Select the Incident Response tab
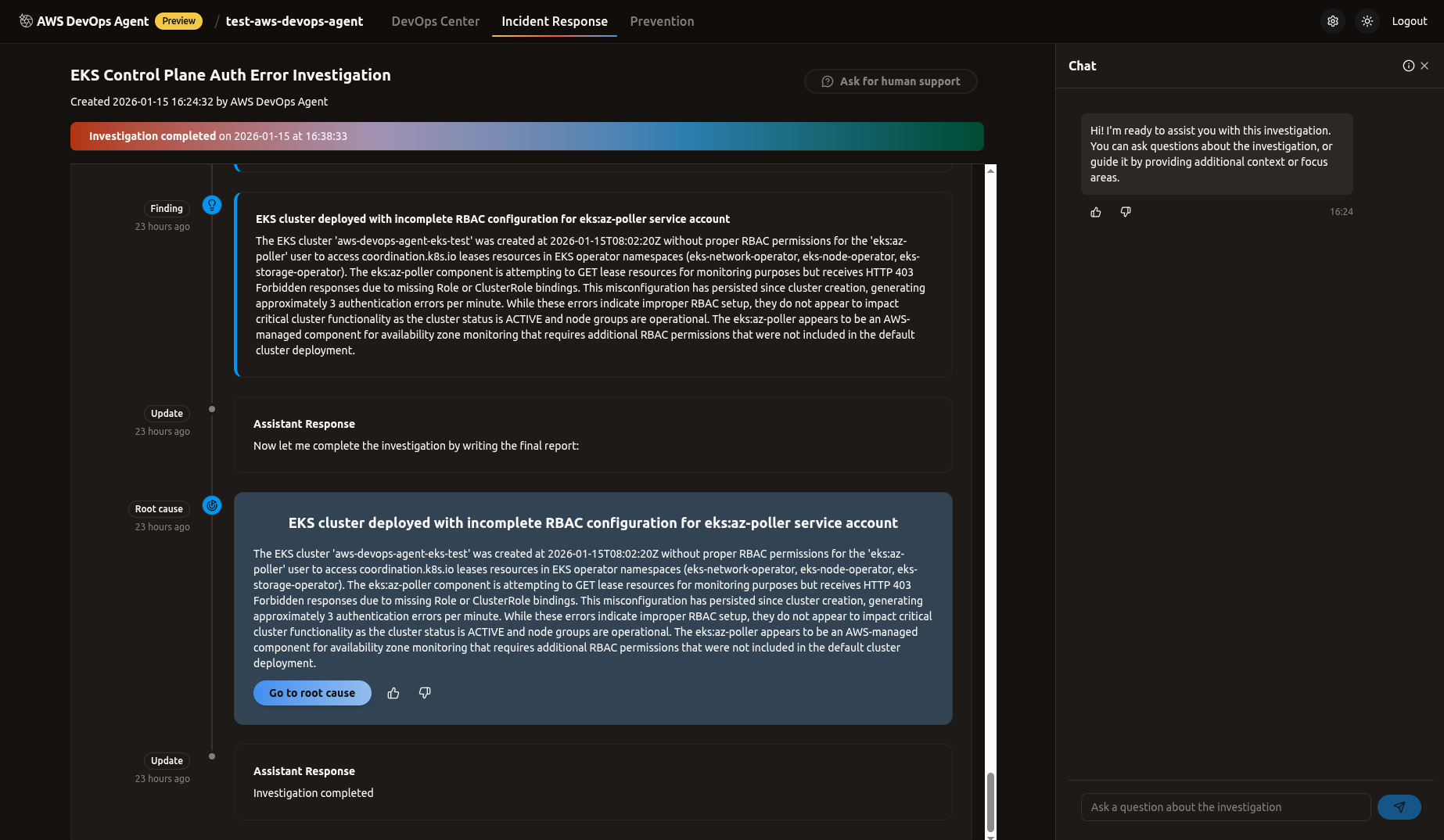 coord(555,21)
